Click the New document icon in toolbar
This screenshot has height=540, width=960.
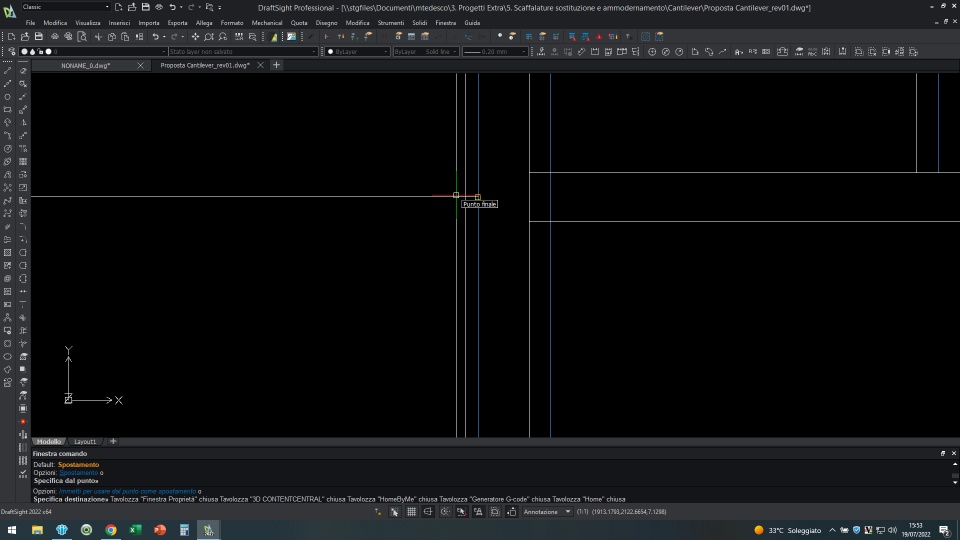click(11, 37)
